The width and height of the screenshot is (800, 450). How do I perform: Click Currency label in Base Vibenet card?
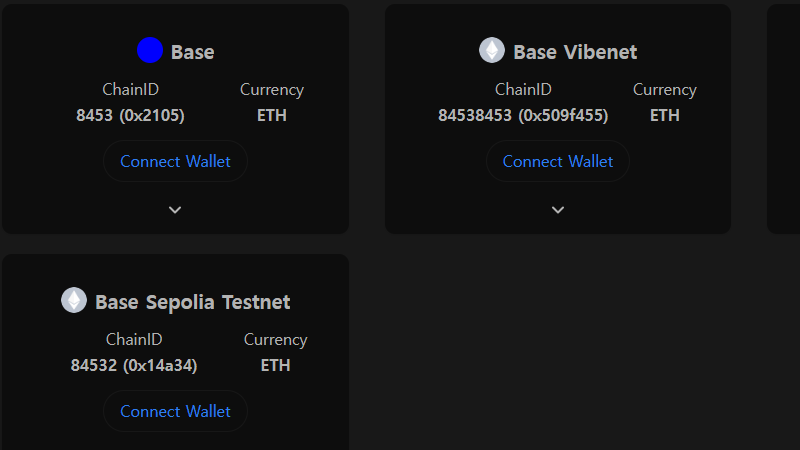coord(664,90)
